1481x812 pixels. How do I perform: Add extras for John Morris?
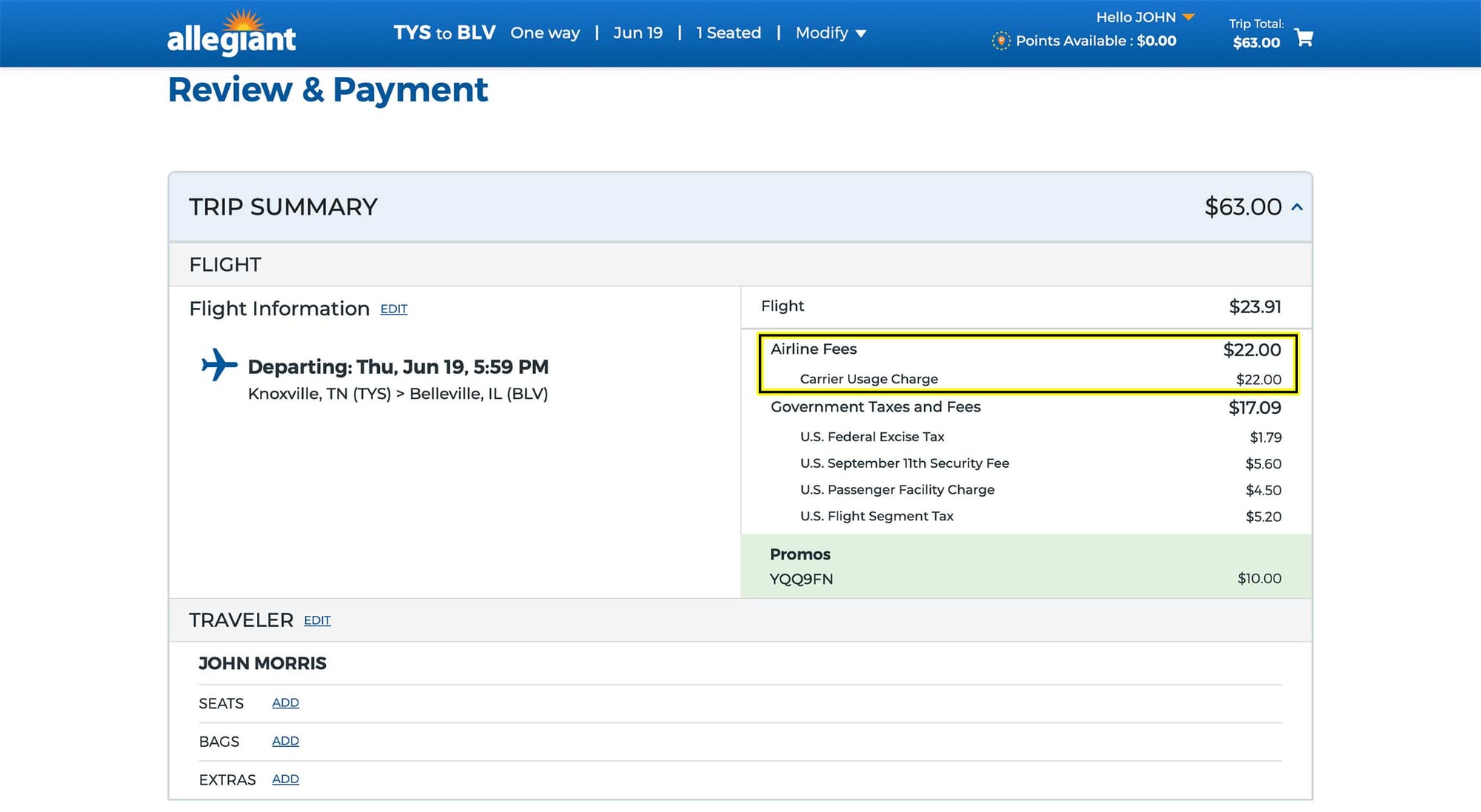click(285, 779)
